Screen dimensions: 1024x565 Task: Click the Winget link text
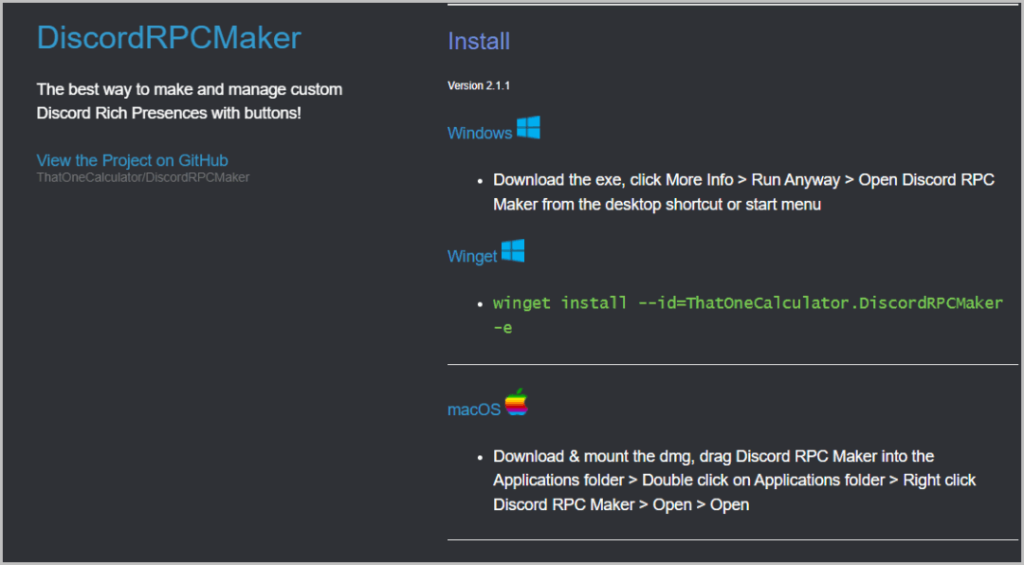[x=472, y=256]
